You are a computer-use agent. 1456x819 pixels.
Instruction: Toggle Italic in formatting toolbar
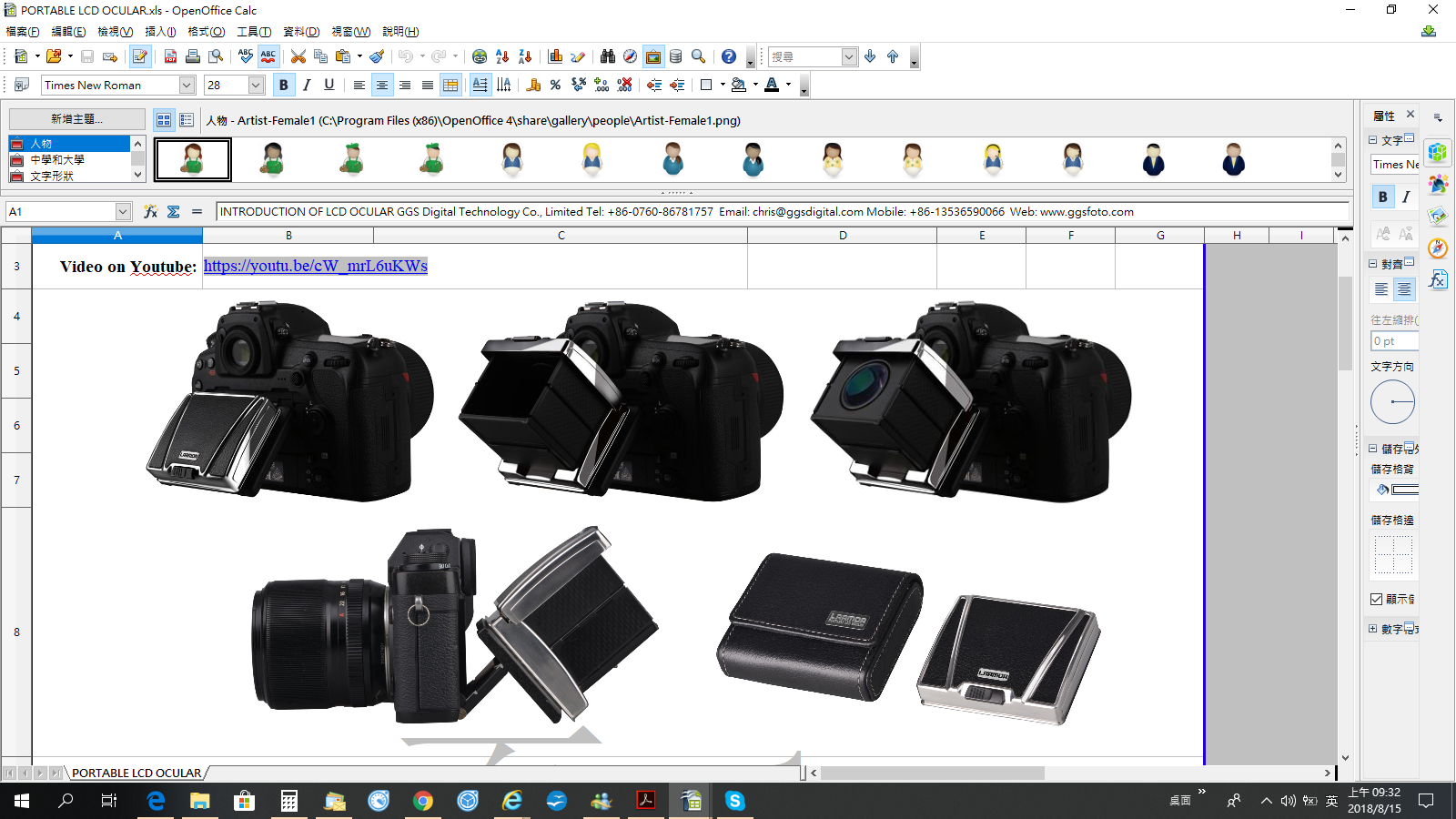(307, 85)
